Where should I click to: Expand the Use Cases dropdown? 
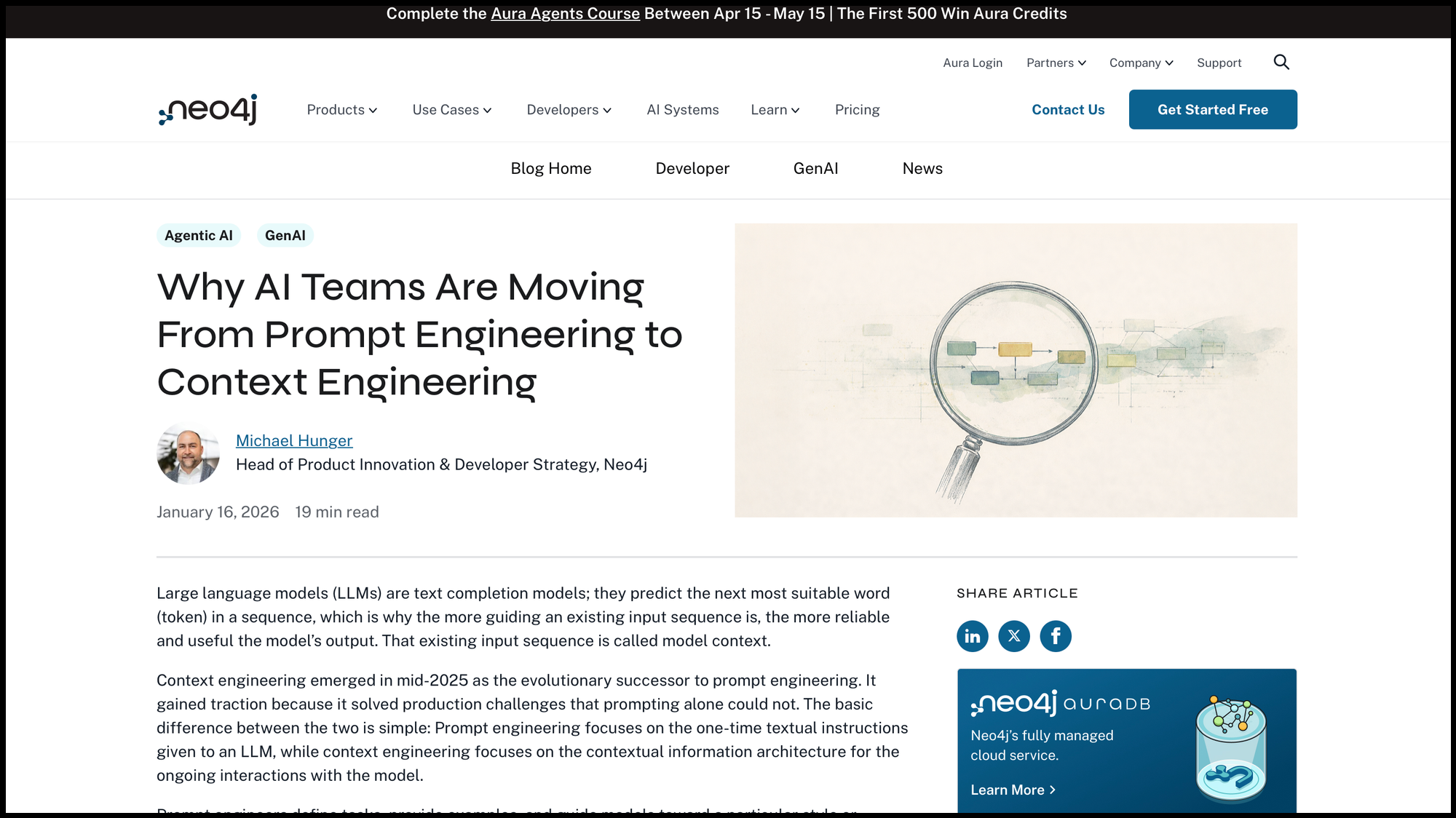(451, 110)
